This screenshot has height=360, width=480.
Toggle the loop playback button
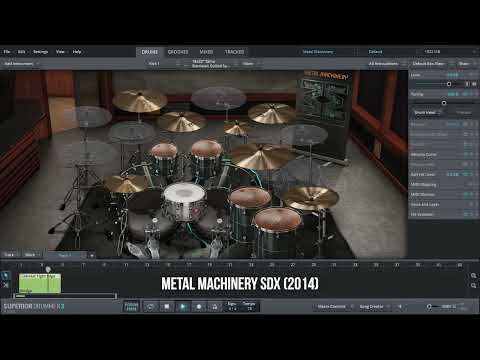tap(151, 307)
